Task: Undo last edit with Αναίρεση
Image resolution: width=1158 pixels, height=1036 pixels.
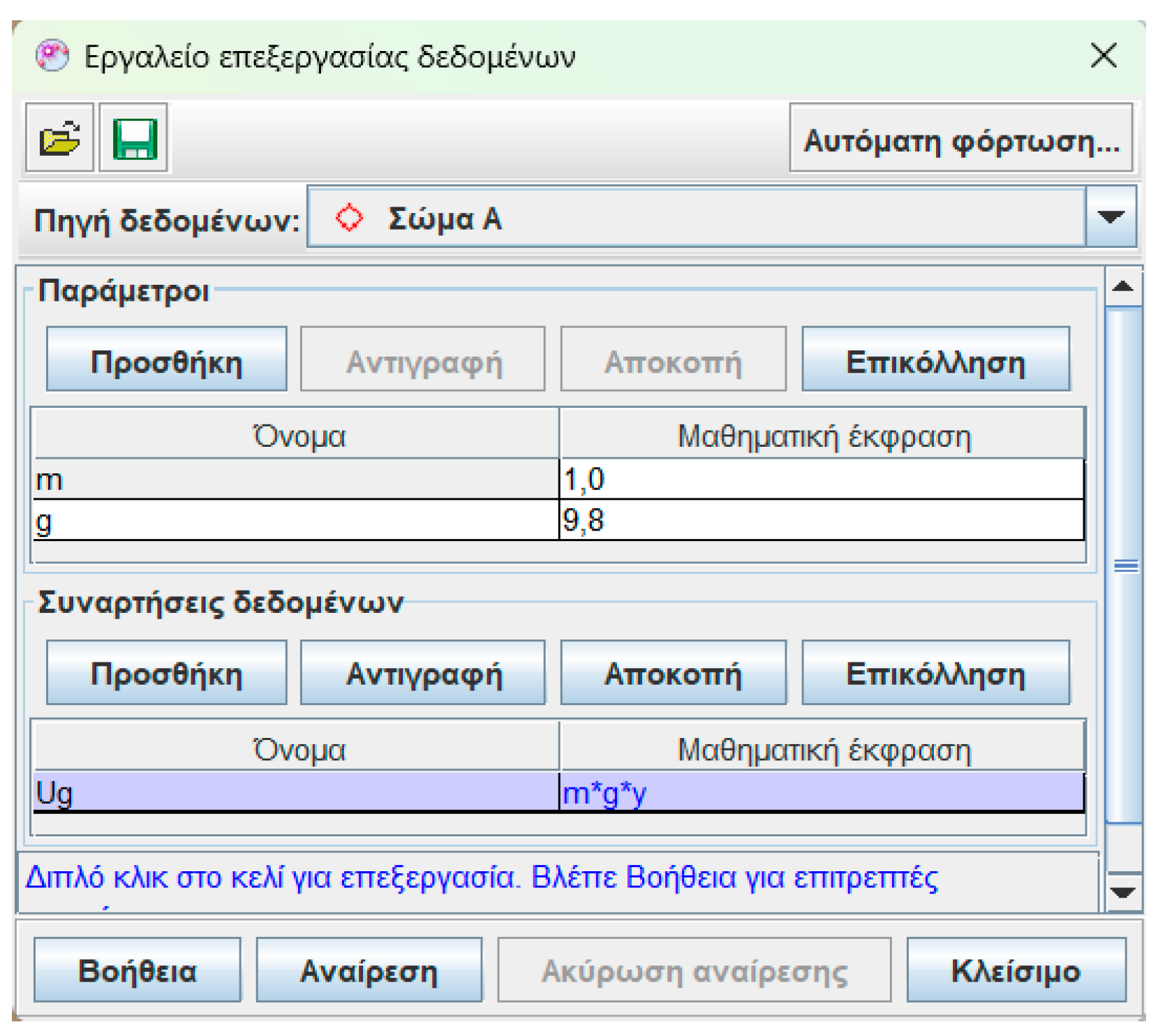Action: (369, 970)
